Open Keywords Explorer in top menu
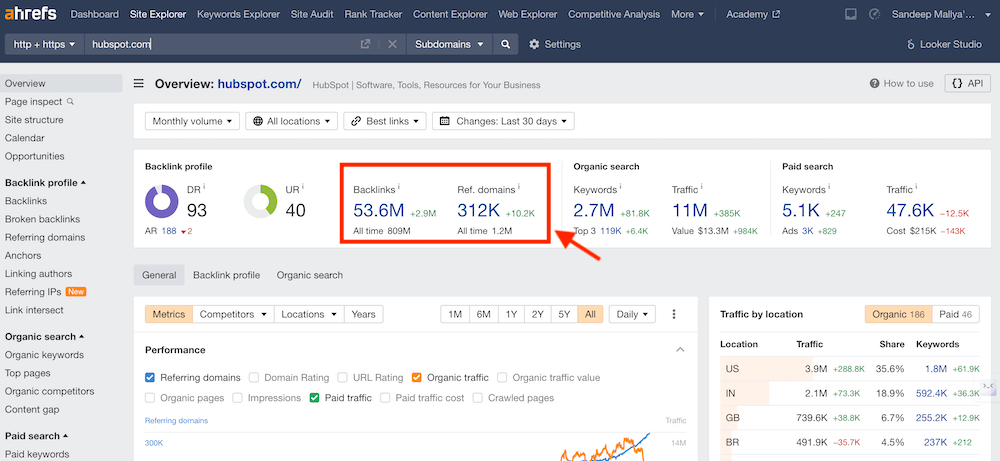Screen dimensions: 1000x461 (239, 15)
